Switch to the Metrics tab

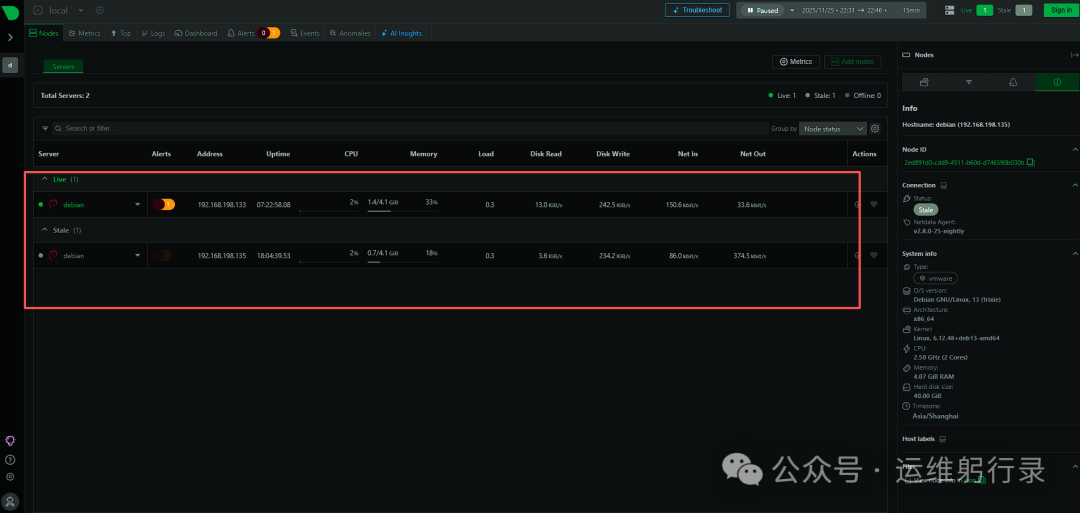point(85,33)
